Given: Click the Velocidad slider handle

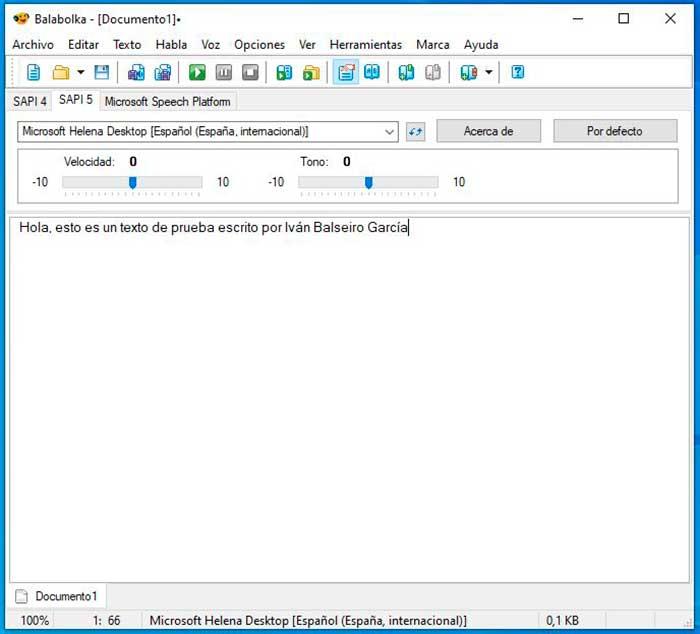Looking at the screenshot, I should pyautogui.click(x=133, y=182).
